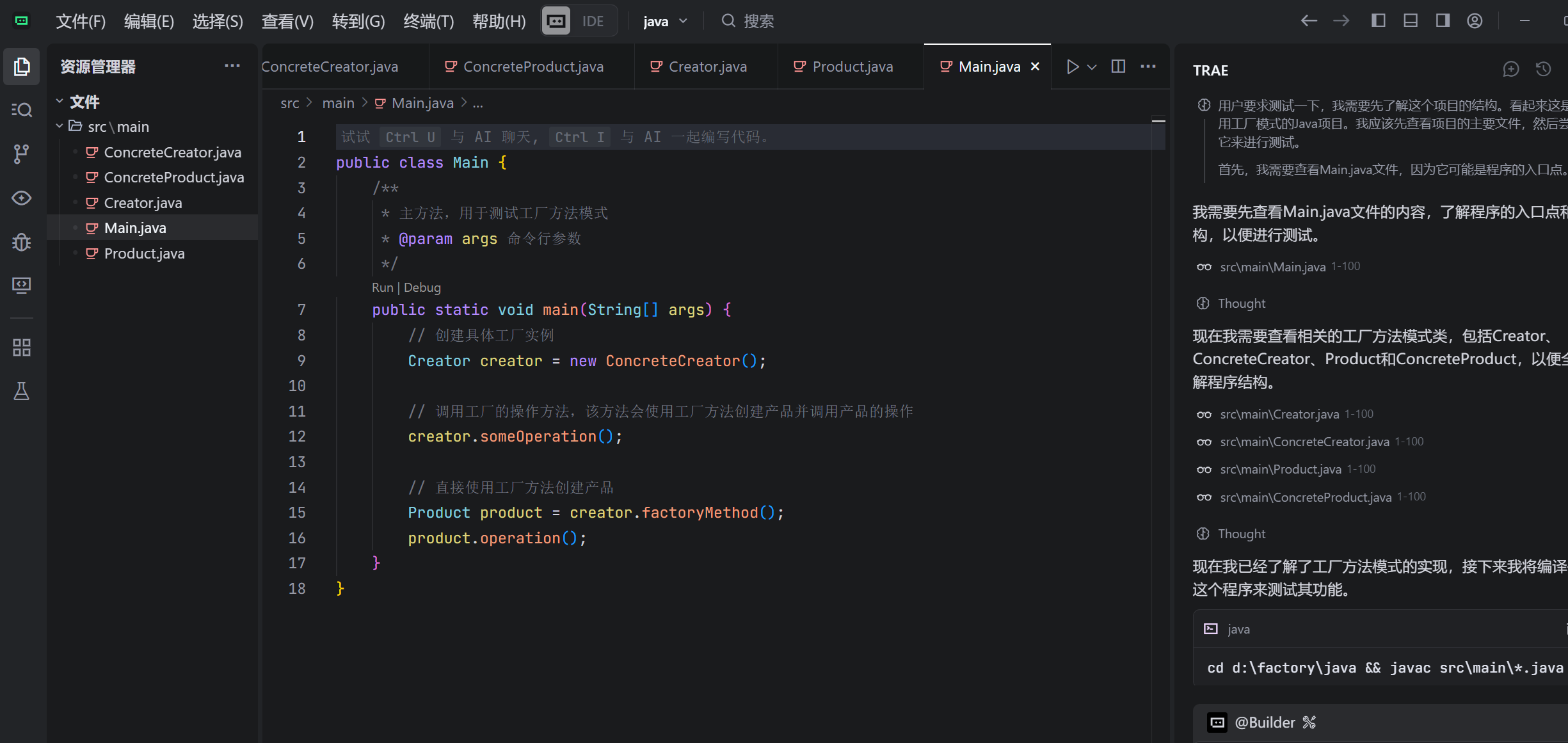The height and width of the screenshot is (743, 1568).
Task: Toggle the right AI sidebar layout
Action: (x=1443, y=21)
